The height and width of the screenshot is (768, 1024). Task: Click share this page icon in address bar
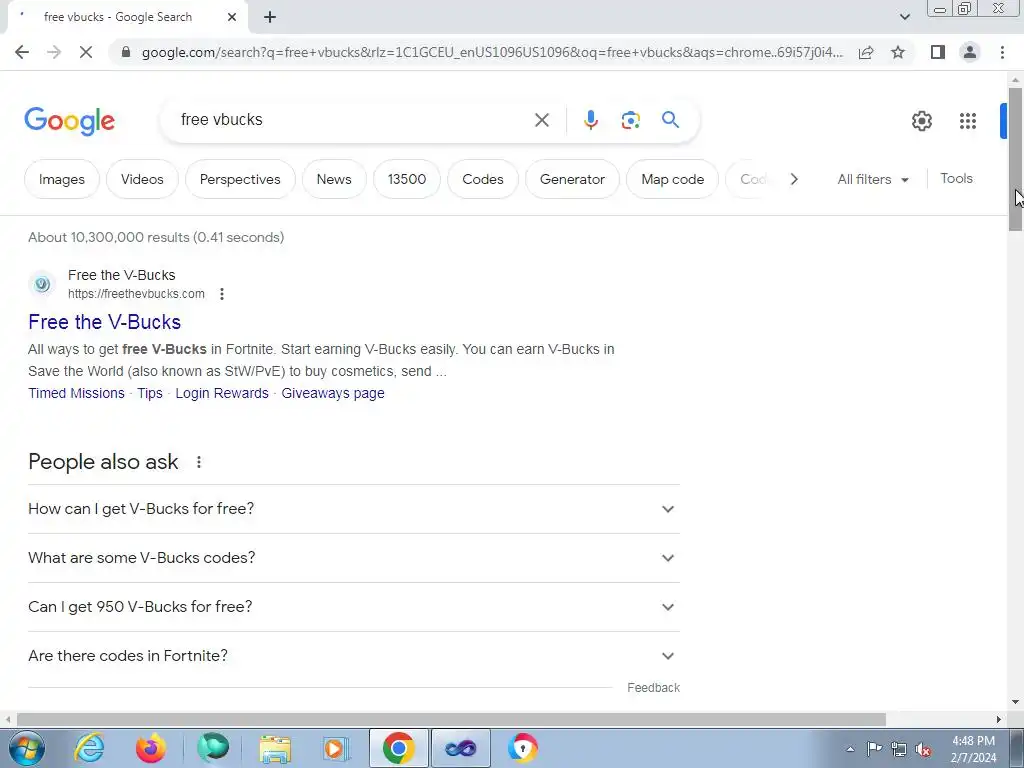tap(866, 52)
